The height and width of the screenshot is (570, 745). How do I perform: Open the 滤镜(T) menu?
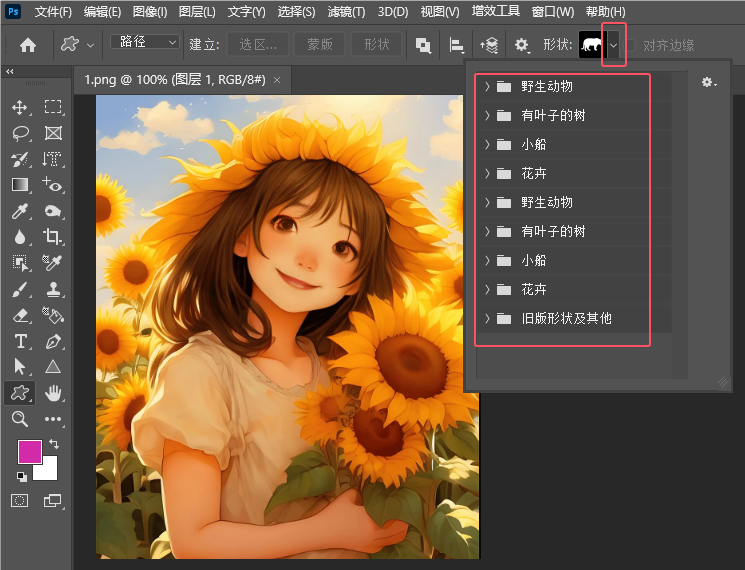346,11
